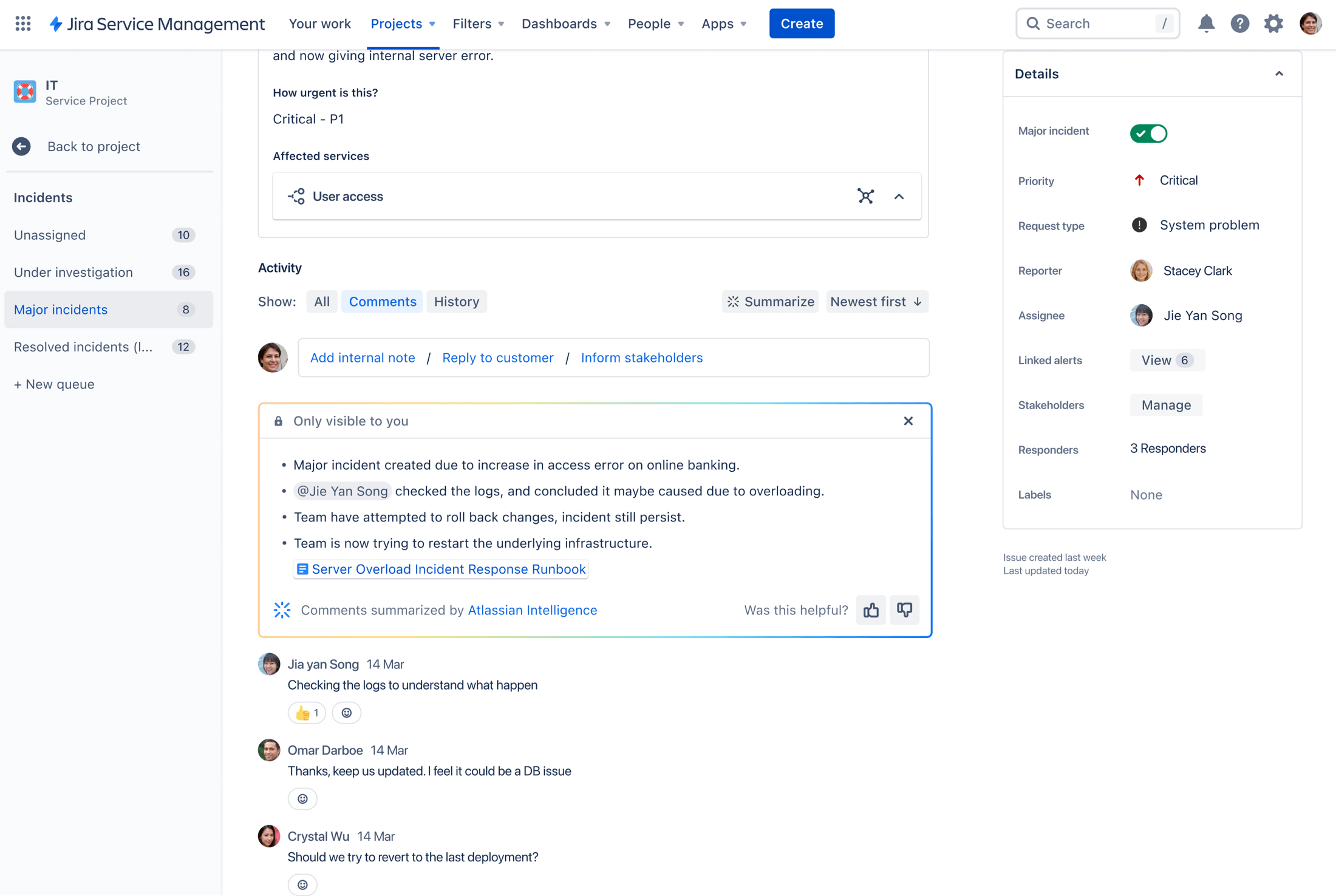The image size is (1336, 896).
Task: Click Manage stakeholders in Details panel
Action: (x=1166, y=405)
